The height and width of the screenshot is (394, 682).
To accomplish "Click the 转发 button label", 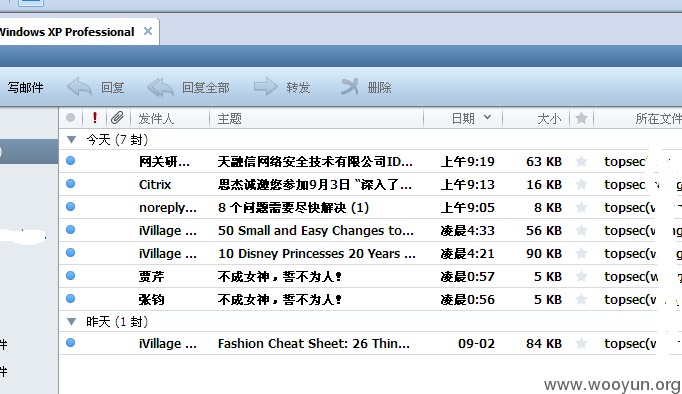I will tap(298, 87).
